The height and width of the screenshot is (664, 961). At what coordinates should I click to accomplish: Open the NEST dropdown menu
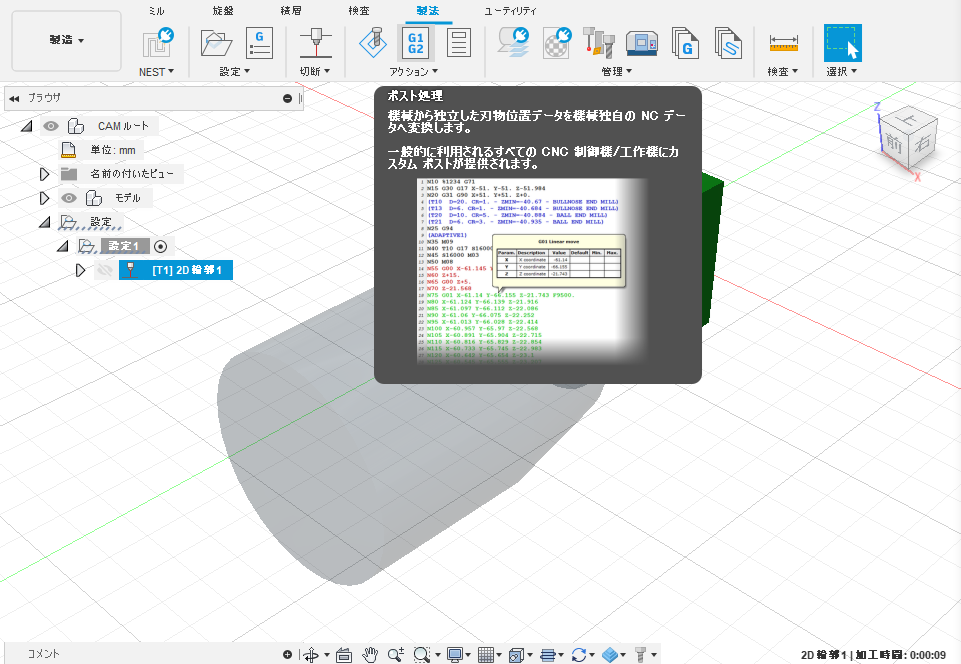pos(156,72)
